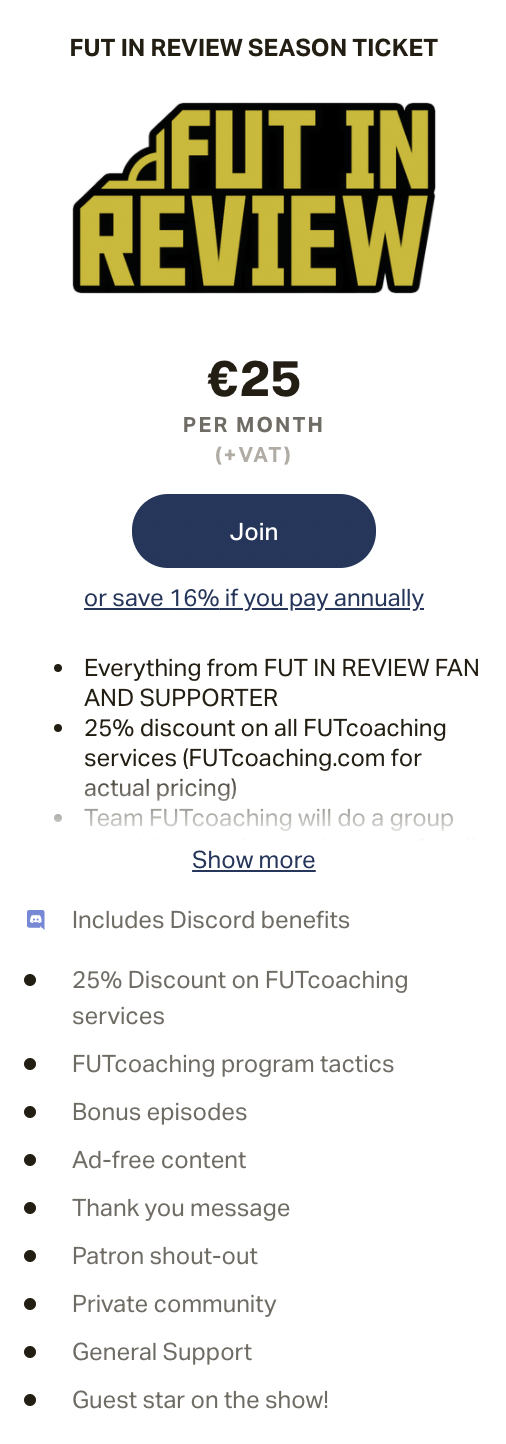
Task: Click the PER MONTH label
Action: pos(254,425)
